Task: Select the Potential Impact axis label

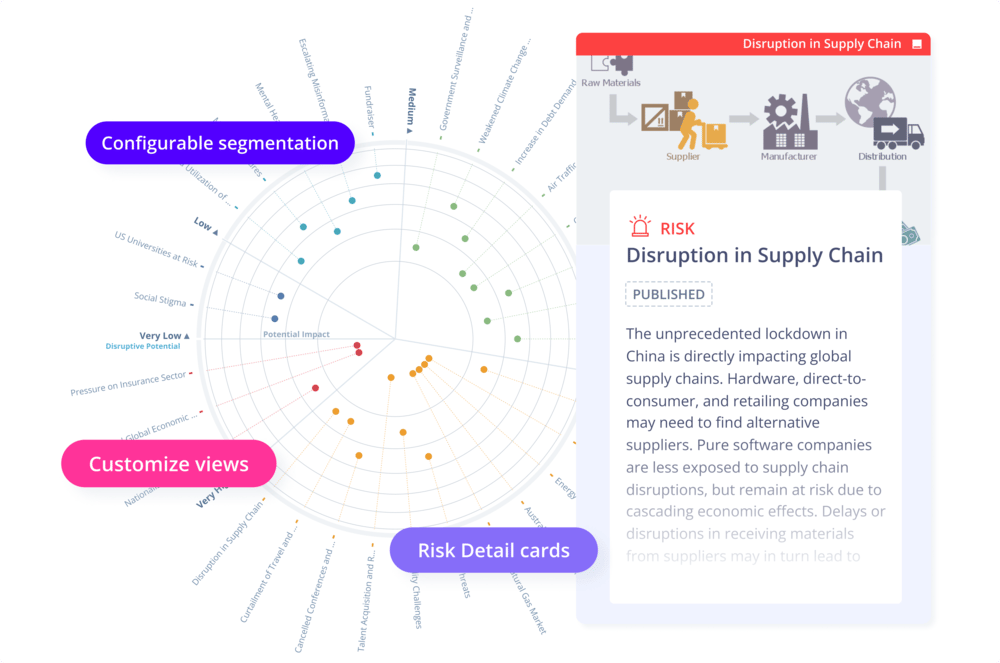Action: (296, 334)
